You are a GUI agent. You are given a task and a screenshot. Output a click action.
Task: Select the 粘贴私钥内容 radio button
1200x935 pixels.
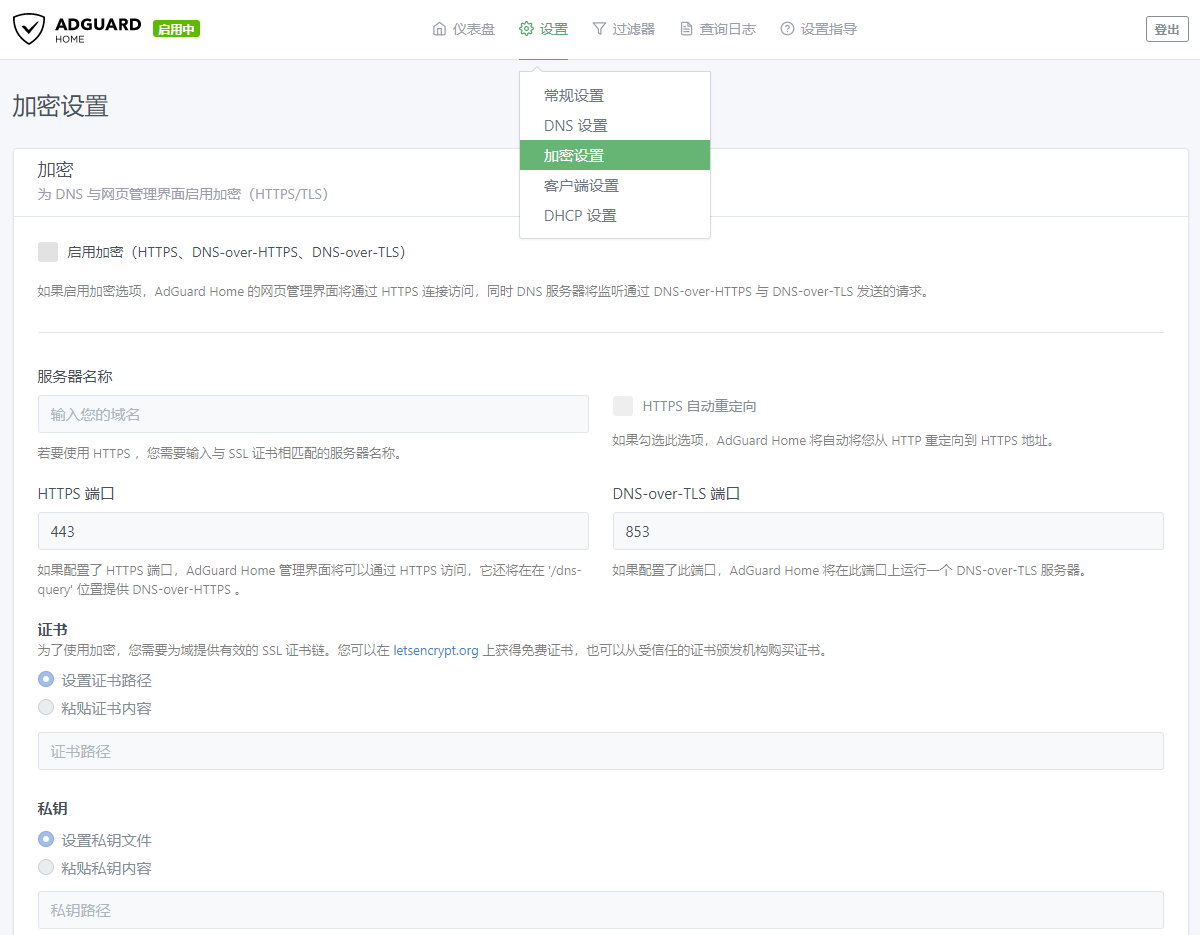click(x=45, y=867)
